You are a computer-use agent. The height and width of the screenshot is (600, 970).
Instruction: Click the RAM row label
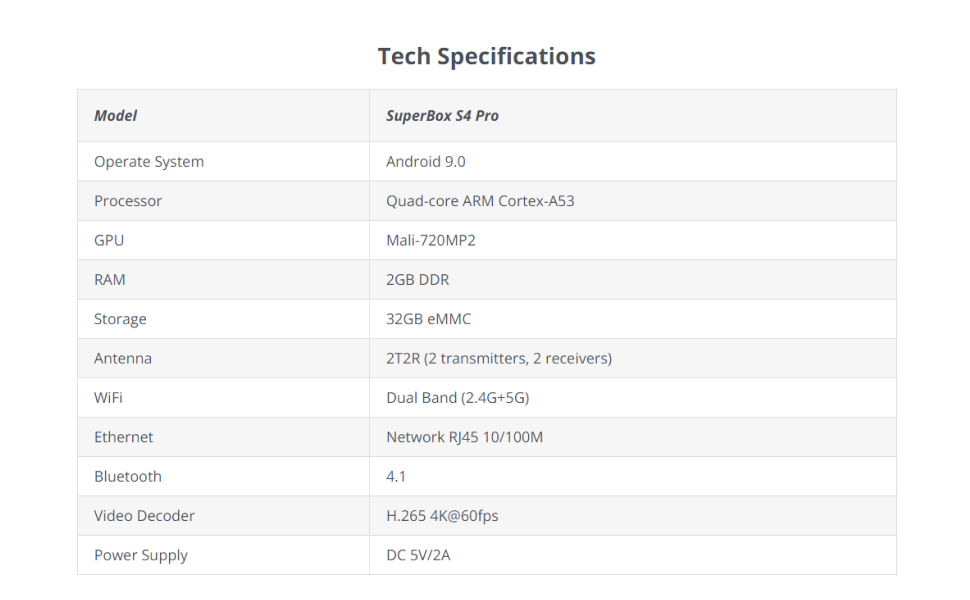[110, 280]
